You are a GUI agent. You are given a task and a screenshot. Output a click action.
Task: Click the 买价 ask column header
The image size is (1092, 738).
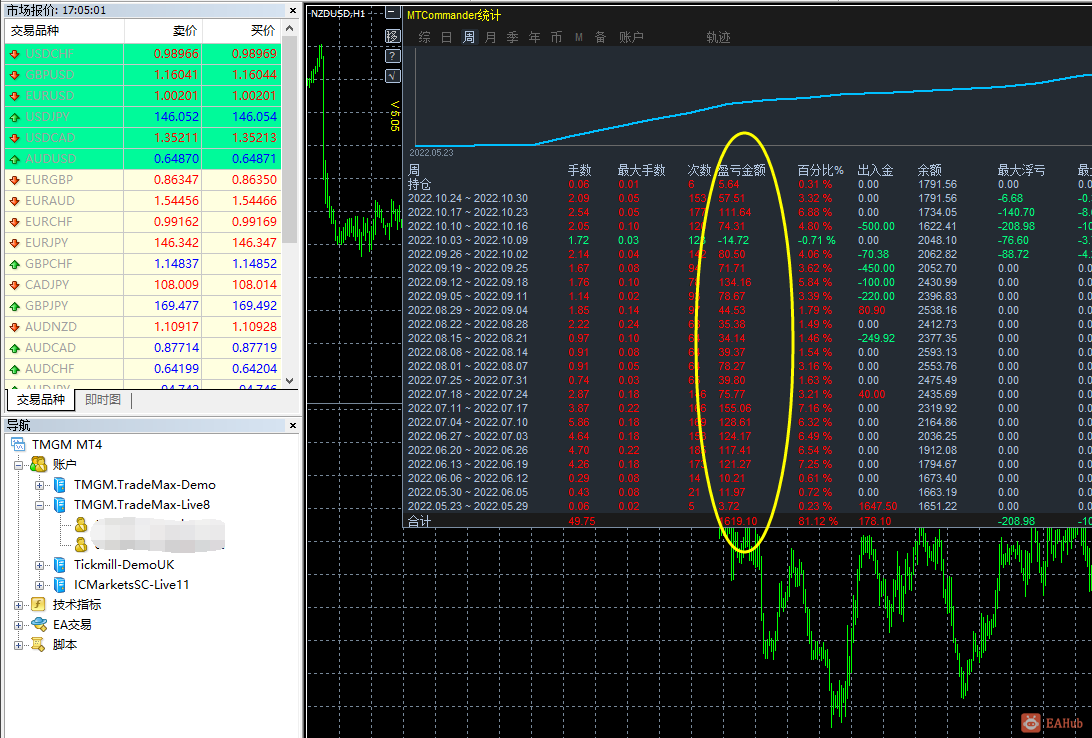[242, 31]
